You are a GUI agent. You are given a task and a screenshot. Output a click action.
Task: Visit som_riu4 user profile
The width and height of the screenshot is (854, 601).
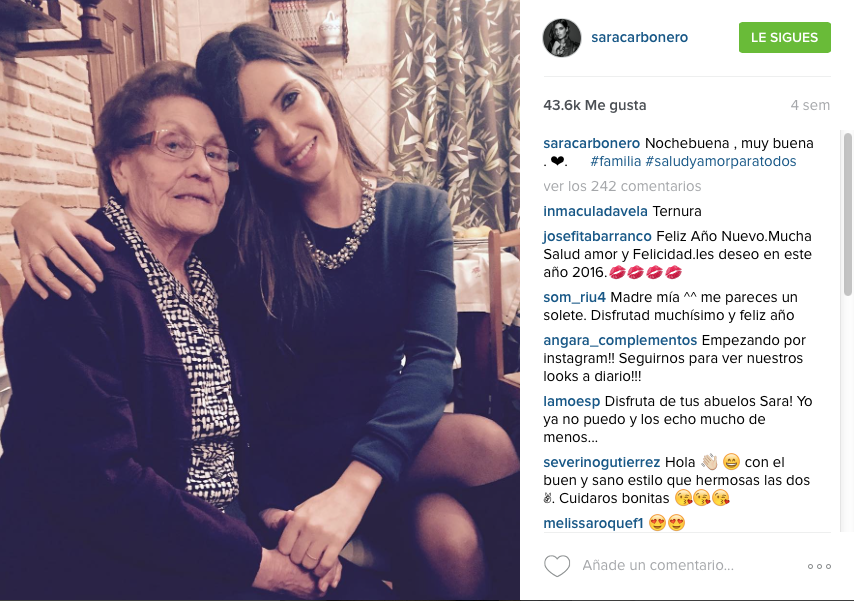574,298
